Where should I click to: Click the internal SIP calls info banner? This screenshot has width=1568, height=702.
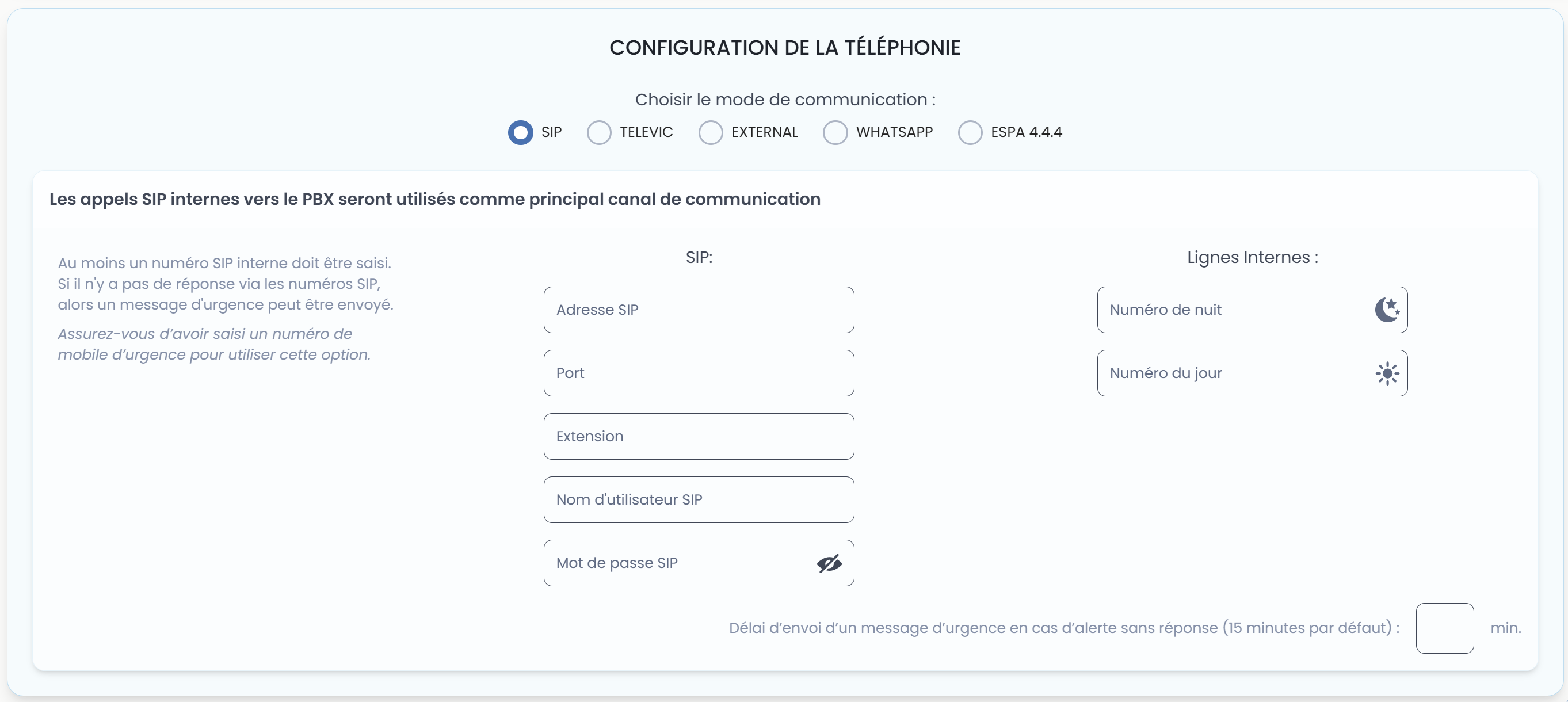(434, 199)
